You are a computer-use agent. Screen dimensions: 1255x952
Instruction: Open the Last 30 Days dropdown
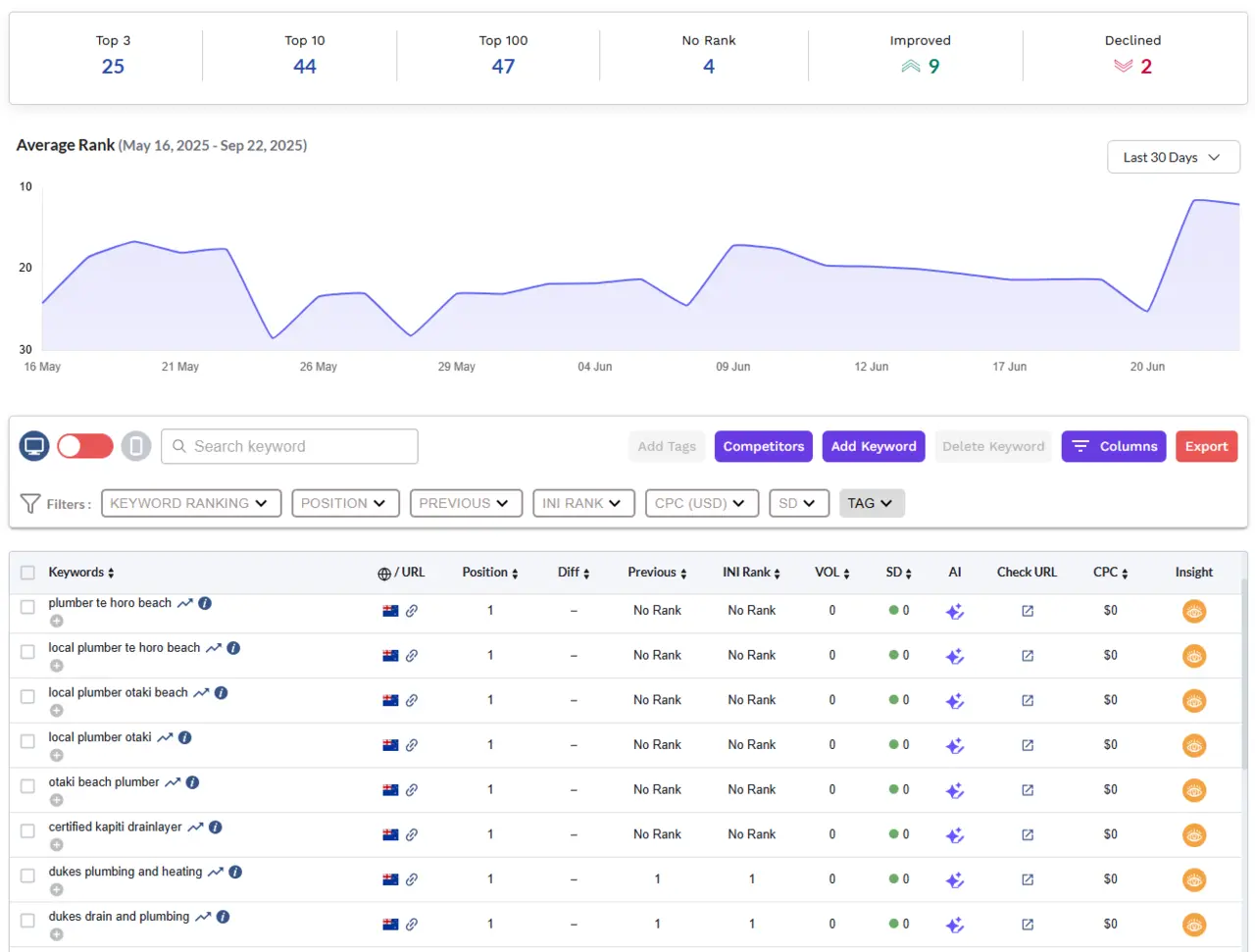tap(1173, 157)
